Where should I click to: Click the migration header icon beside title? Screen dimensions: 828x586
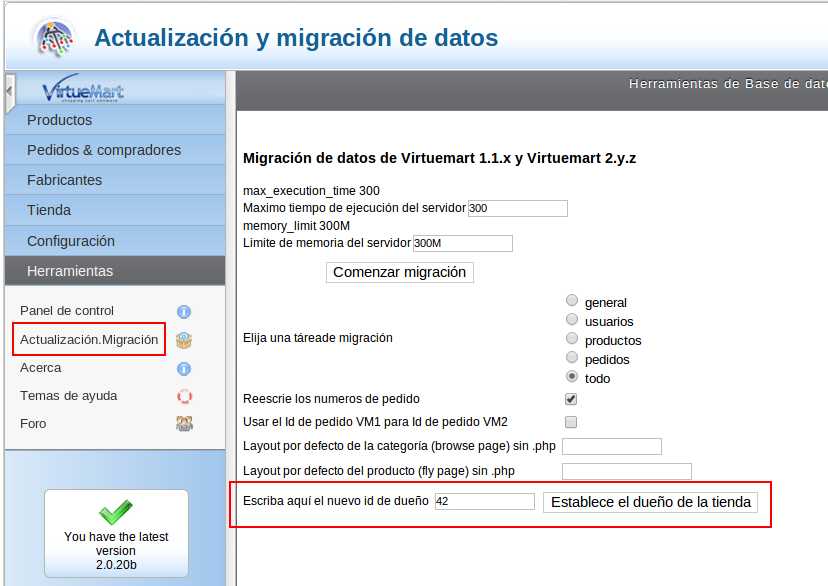point(53,38)
